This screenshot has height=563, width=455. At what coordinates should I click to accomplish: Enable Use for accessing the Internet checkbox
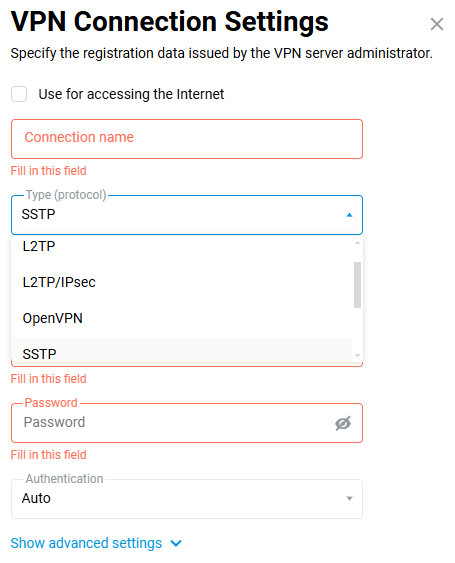(x=19, y=94)
